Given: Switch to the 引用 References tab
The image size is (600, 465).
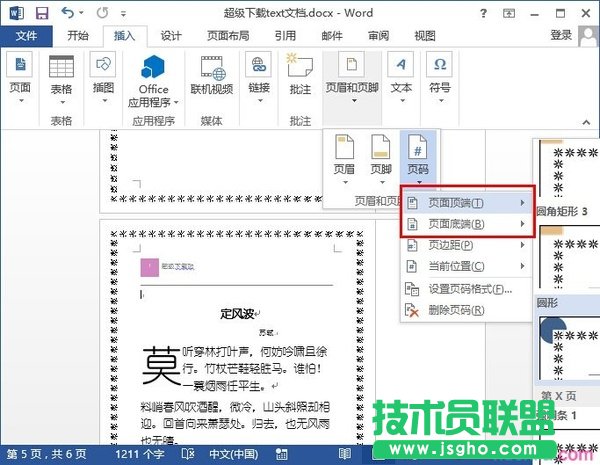Looking at the screenshot, I should pos(285,36).
